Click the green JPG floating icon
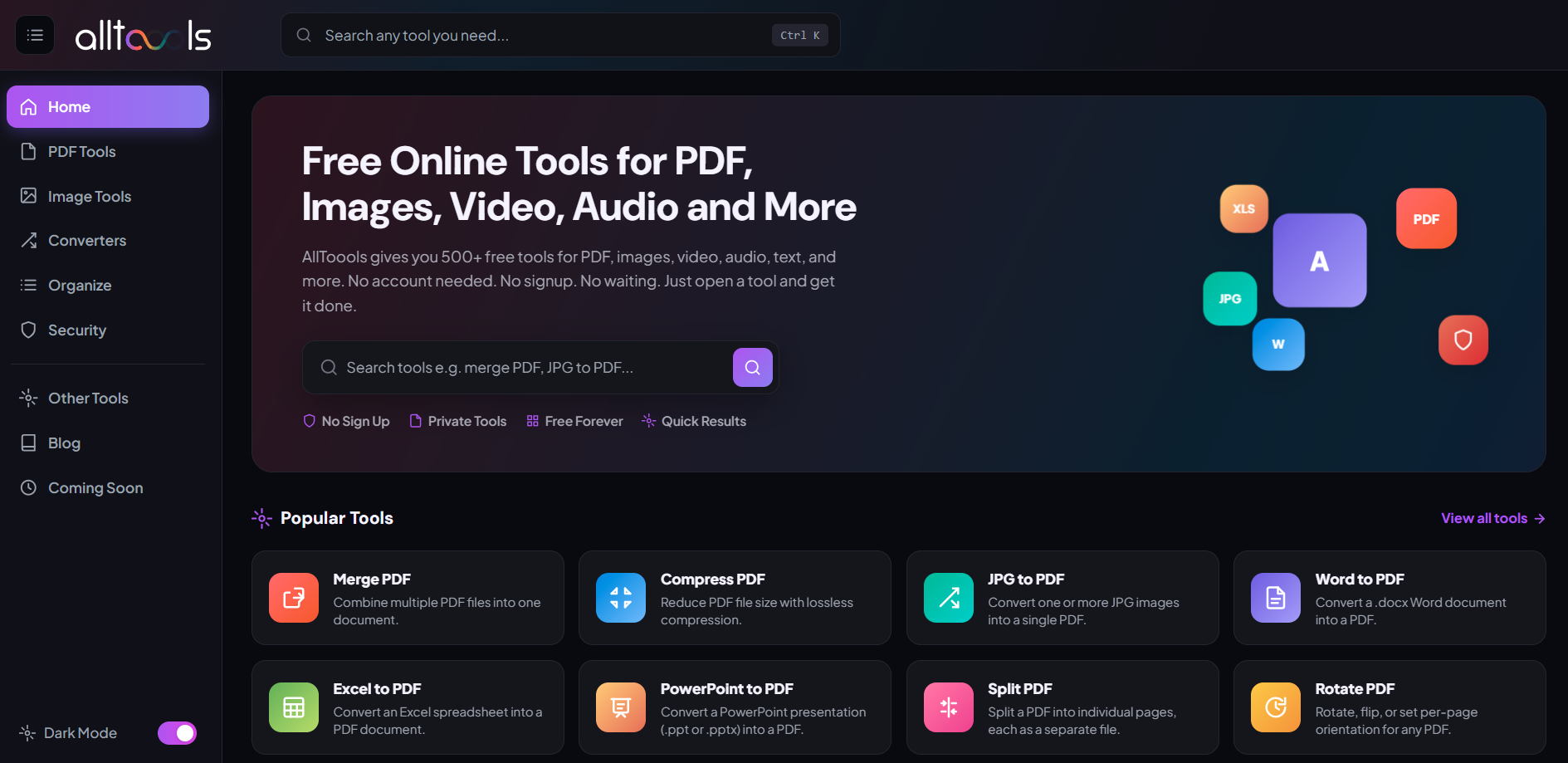 (1230, 299)
